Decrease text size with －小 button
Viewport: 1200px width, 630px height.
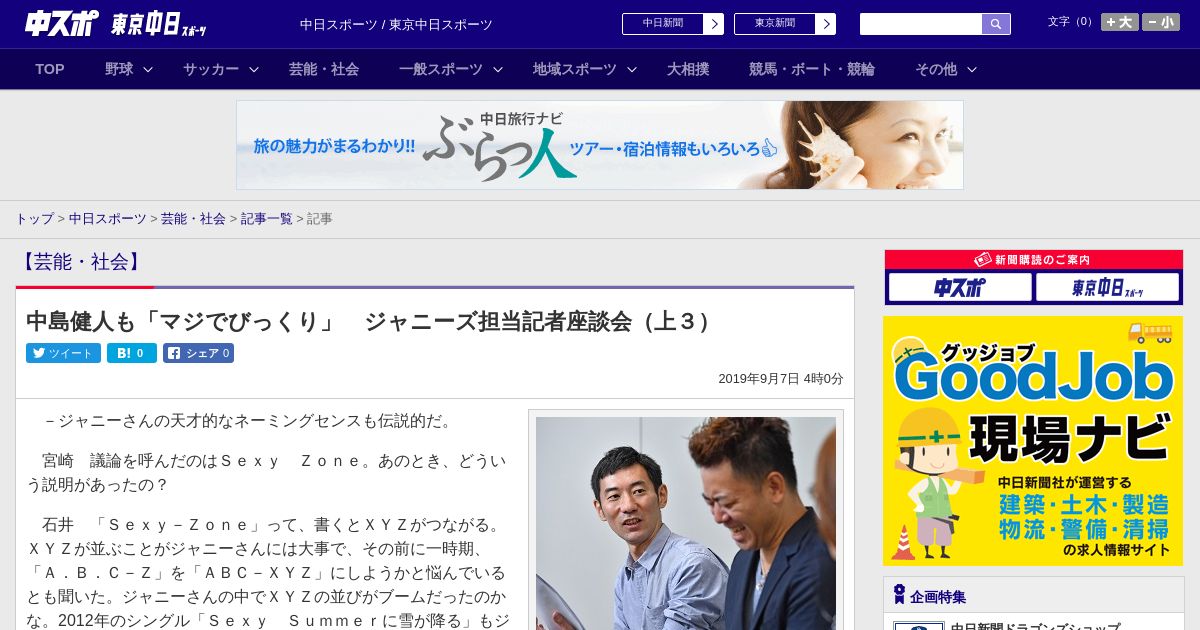[1161, 22]
